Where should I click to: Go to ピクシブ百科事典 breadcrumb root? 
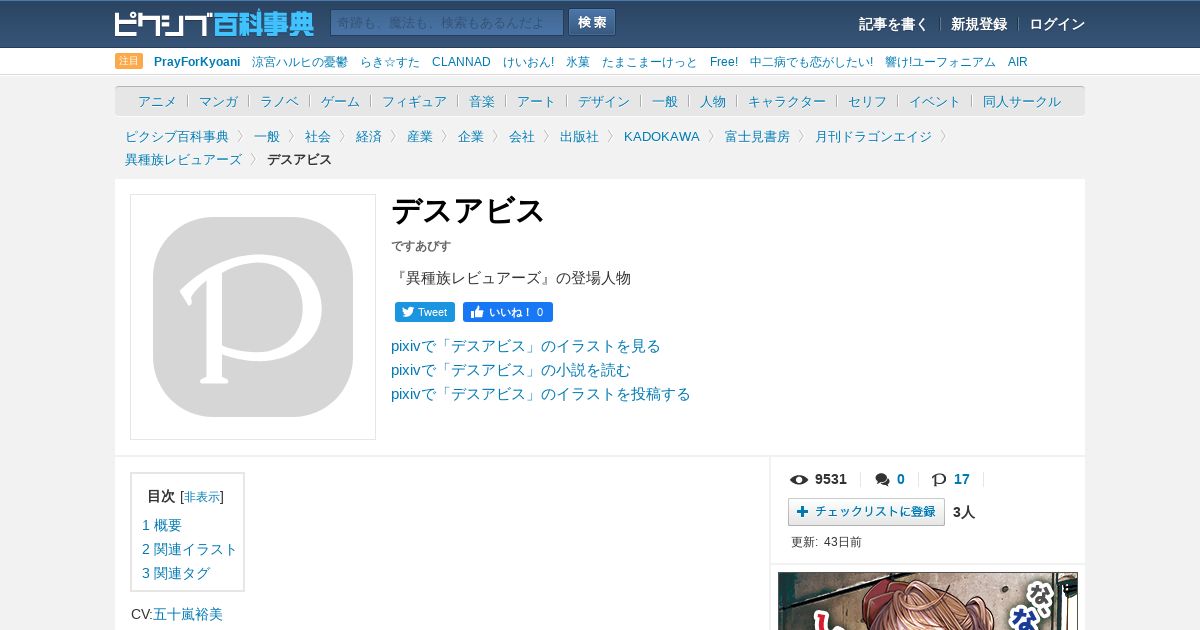pyautogui.click(x=177, y=136)
